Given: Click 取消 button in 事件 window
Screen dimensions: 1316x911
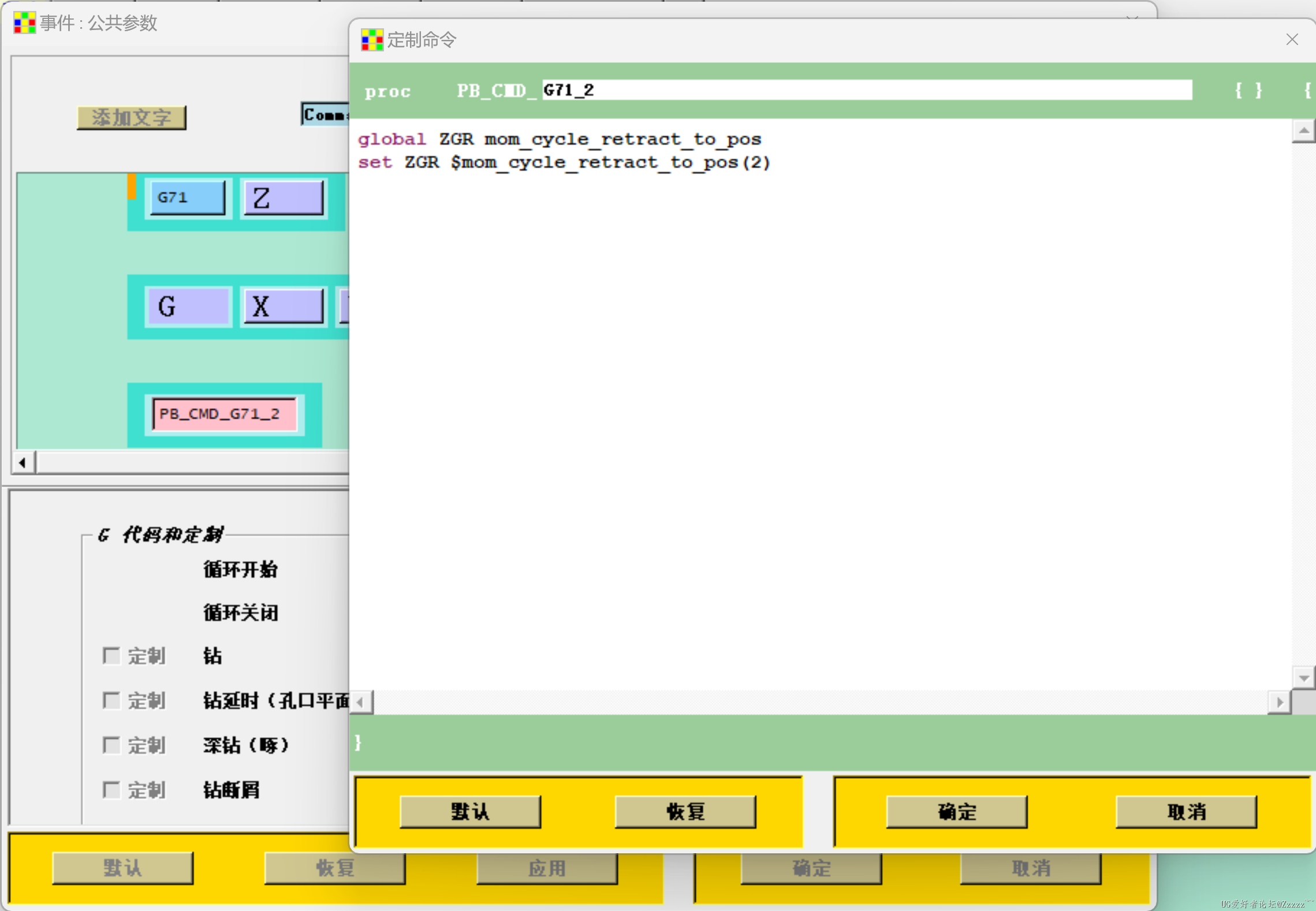Looking at the screenshot, I should click(x=1031, y=868).
